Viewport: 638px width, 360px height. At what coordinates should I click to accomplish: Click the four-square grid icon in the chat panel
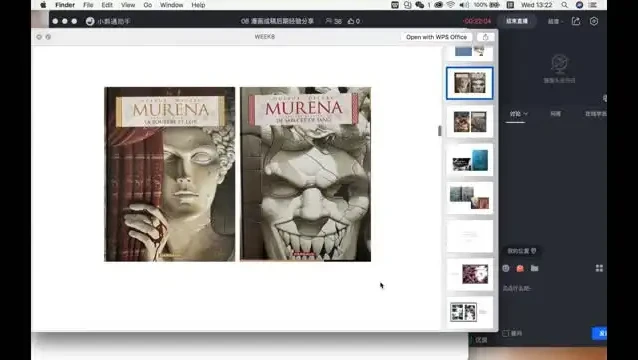599,268
